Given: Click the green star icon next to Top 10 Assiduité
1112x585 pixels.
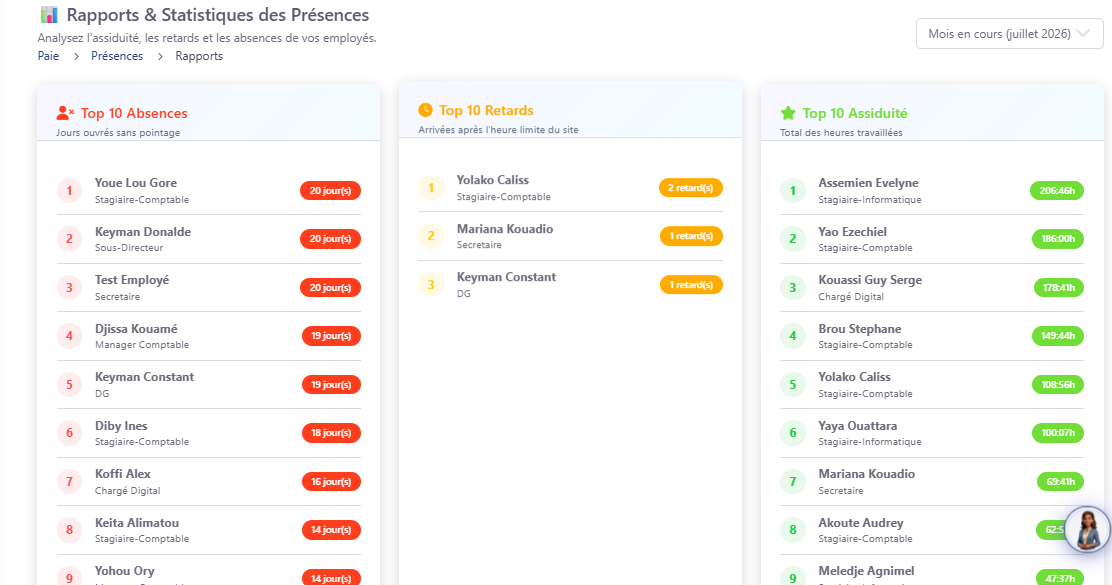Looking at the screenshot, I should coord(788,113).
